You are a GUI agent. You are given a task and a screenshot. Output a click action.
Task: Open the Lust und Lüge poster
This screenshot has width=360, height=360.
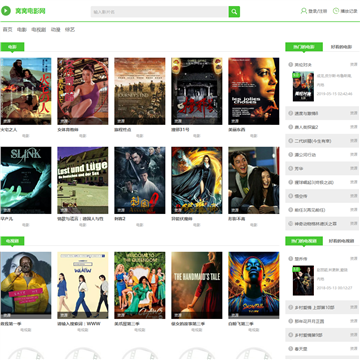point(83,180)
